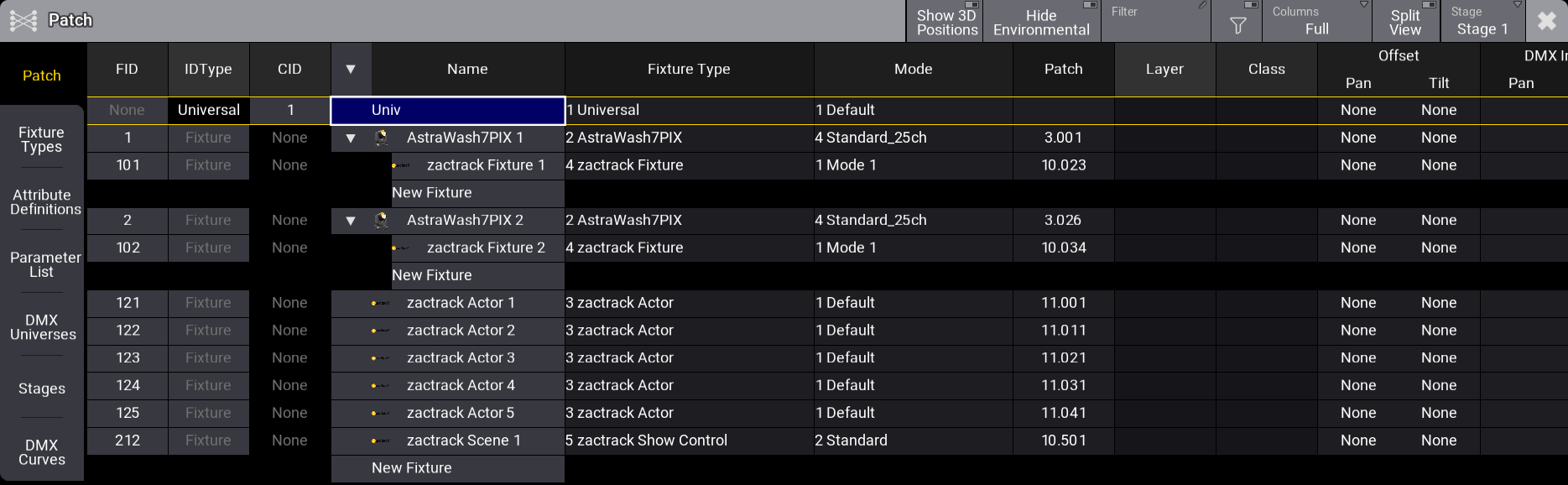
Task: Click the IDType column header
Action: (x=208, y=69)
